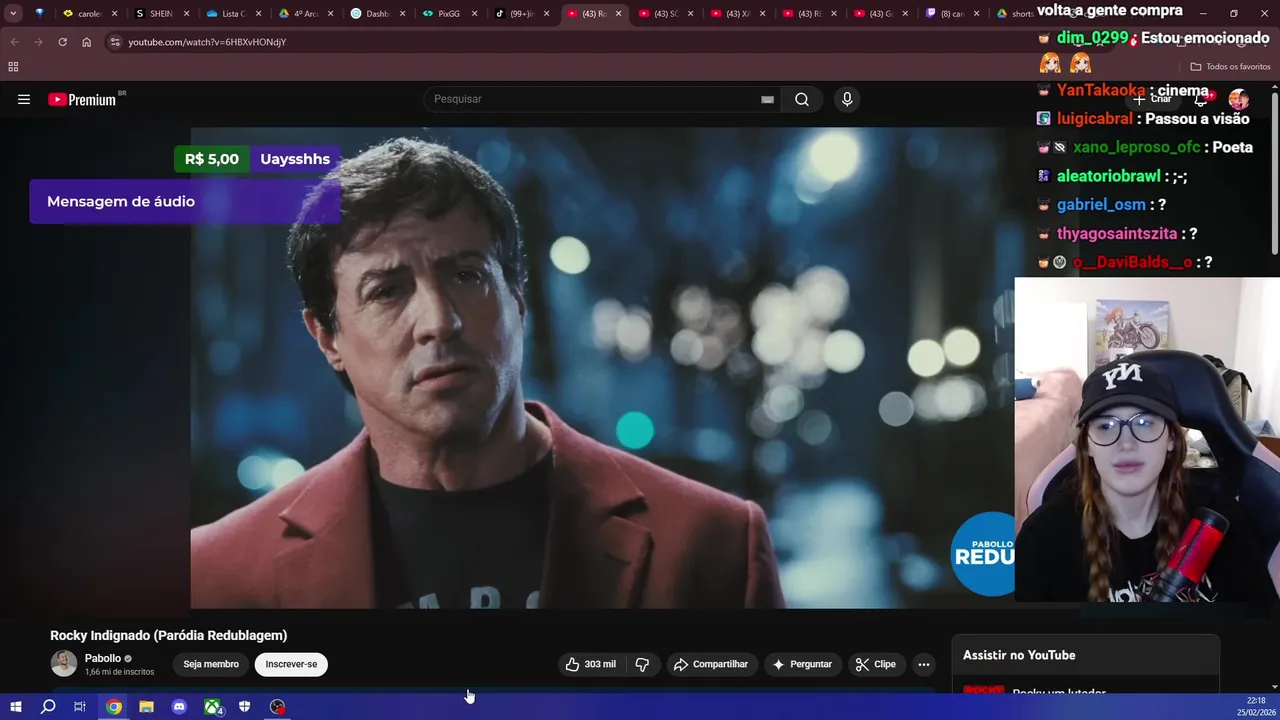Open the YouTube notifications bell

[1201, 99]
